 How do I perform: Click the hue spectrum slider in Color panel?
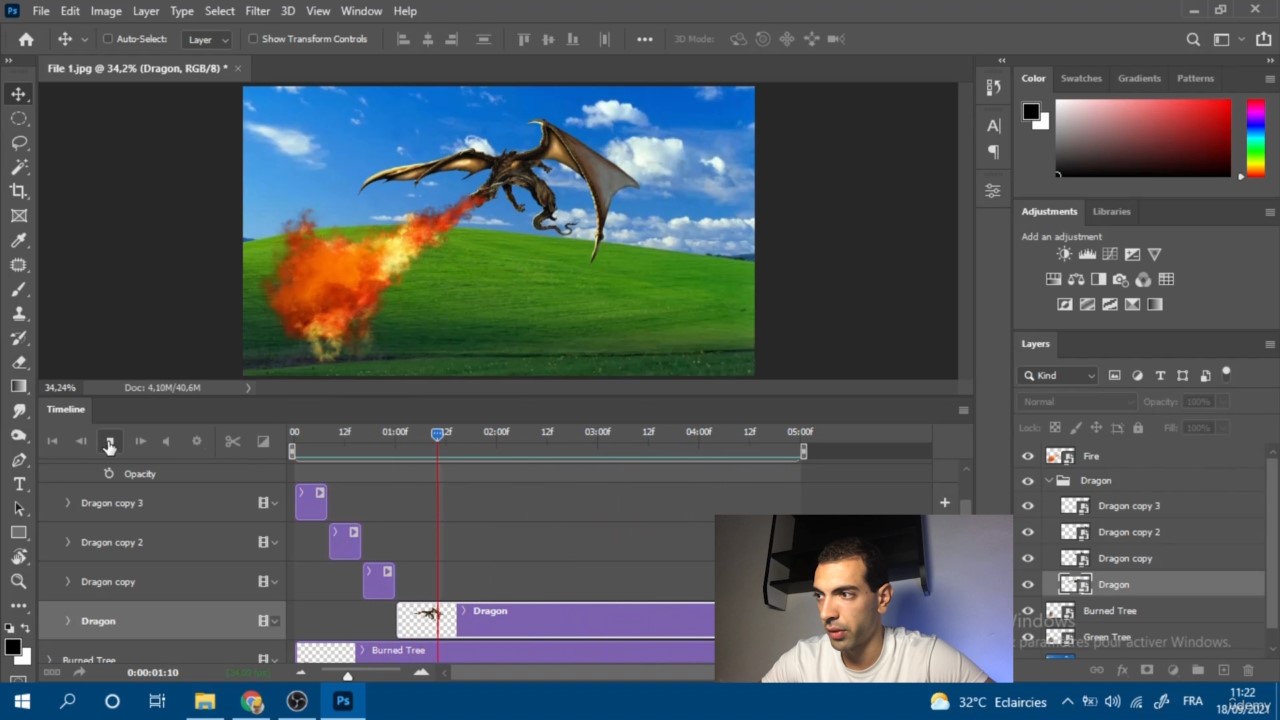(1255, 138)
